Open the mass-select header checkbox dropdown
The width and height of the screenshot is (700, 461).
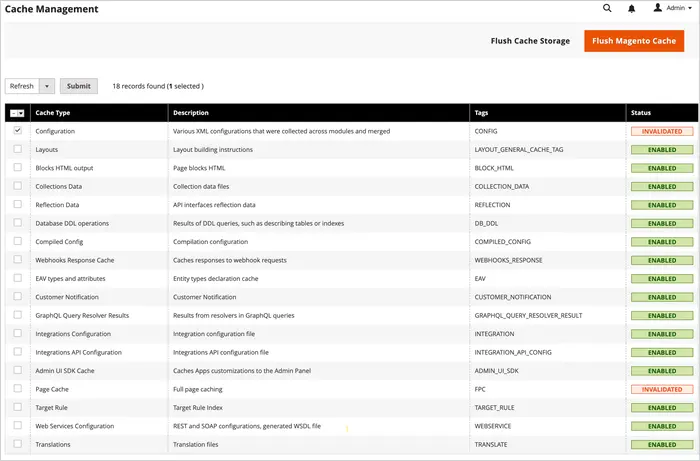[x=17, y=113]
